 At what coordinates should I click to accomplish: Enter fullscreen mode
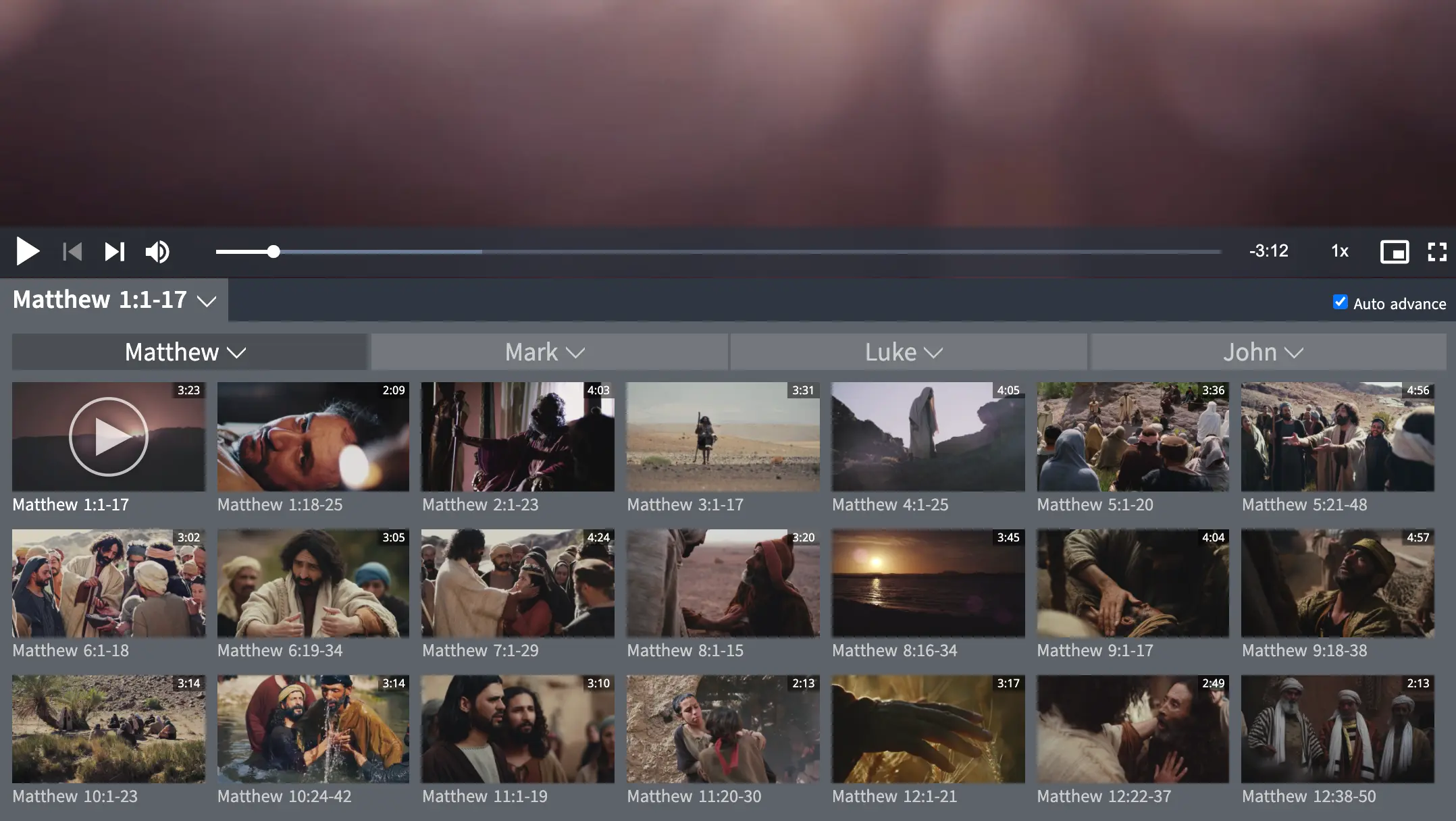1436,252
